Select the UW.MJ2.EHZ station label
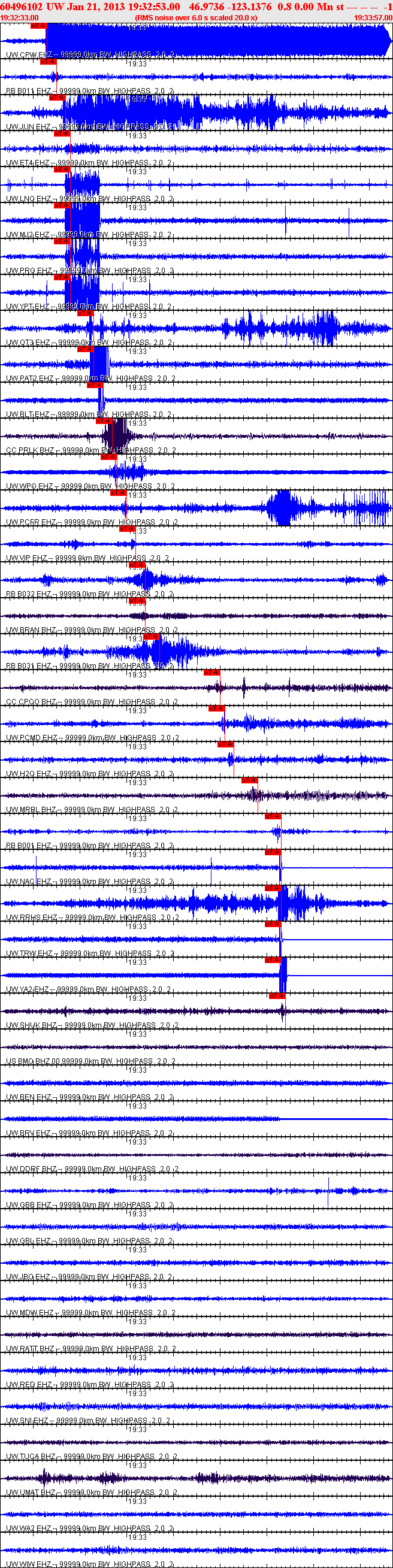Image resolution: width=393 pixels, height=1568 pixels. [28, 234]
